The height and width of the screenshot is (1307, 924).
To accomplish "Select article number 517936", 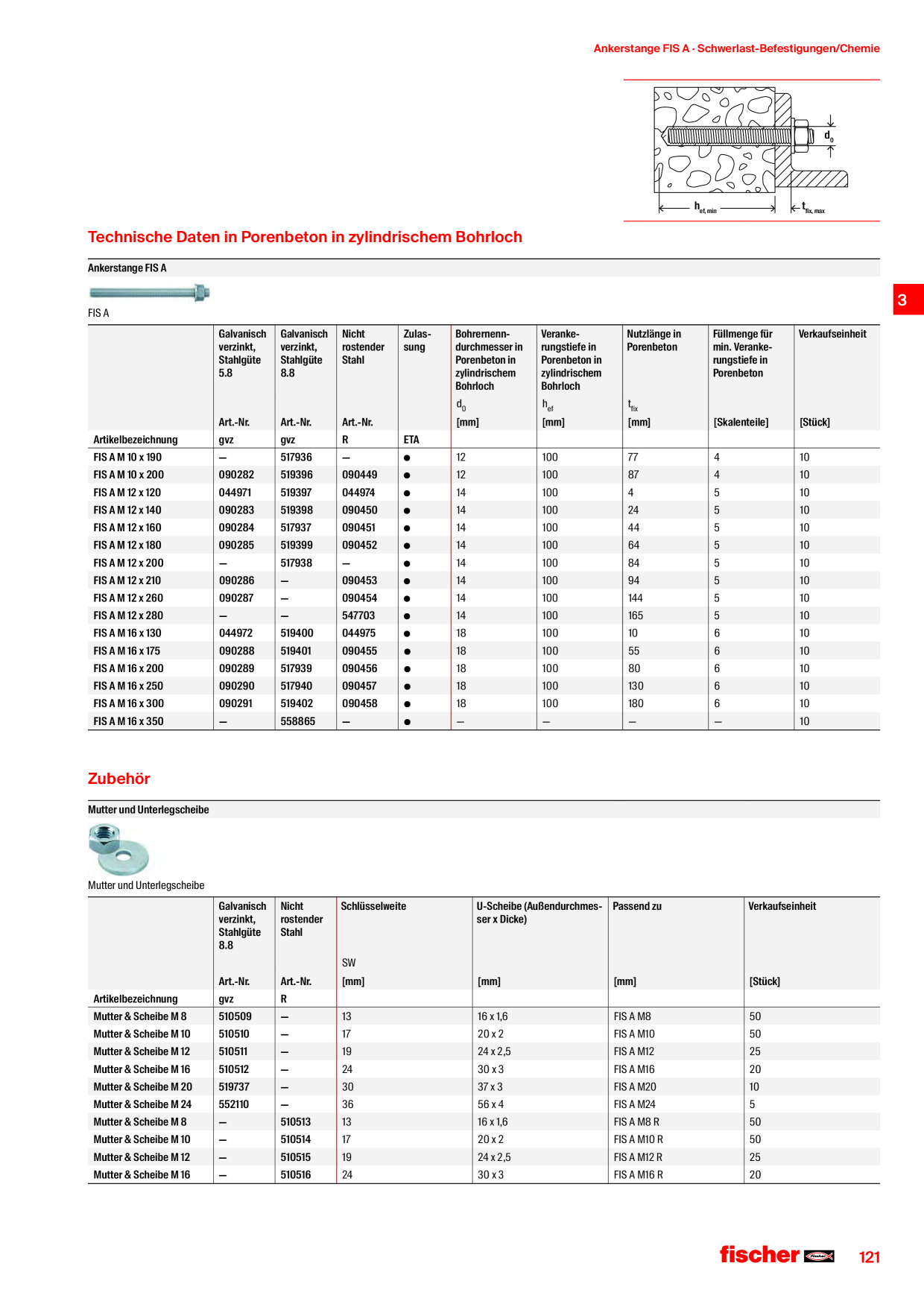I will [x=296, y=458].
